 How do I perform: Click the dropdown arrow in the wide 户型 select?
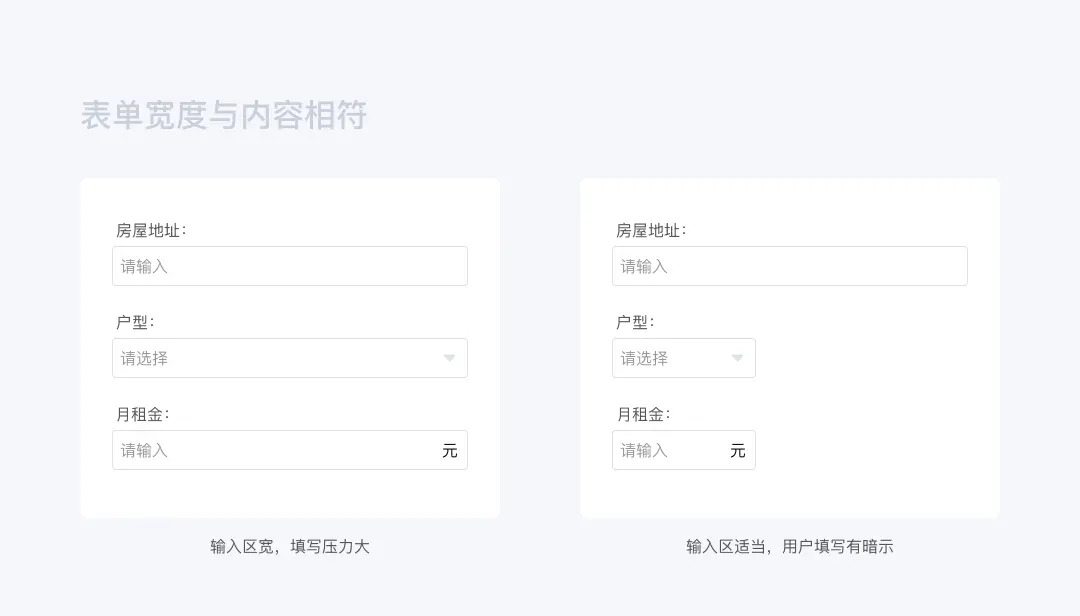[449, 358]
